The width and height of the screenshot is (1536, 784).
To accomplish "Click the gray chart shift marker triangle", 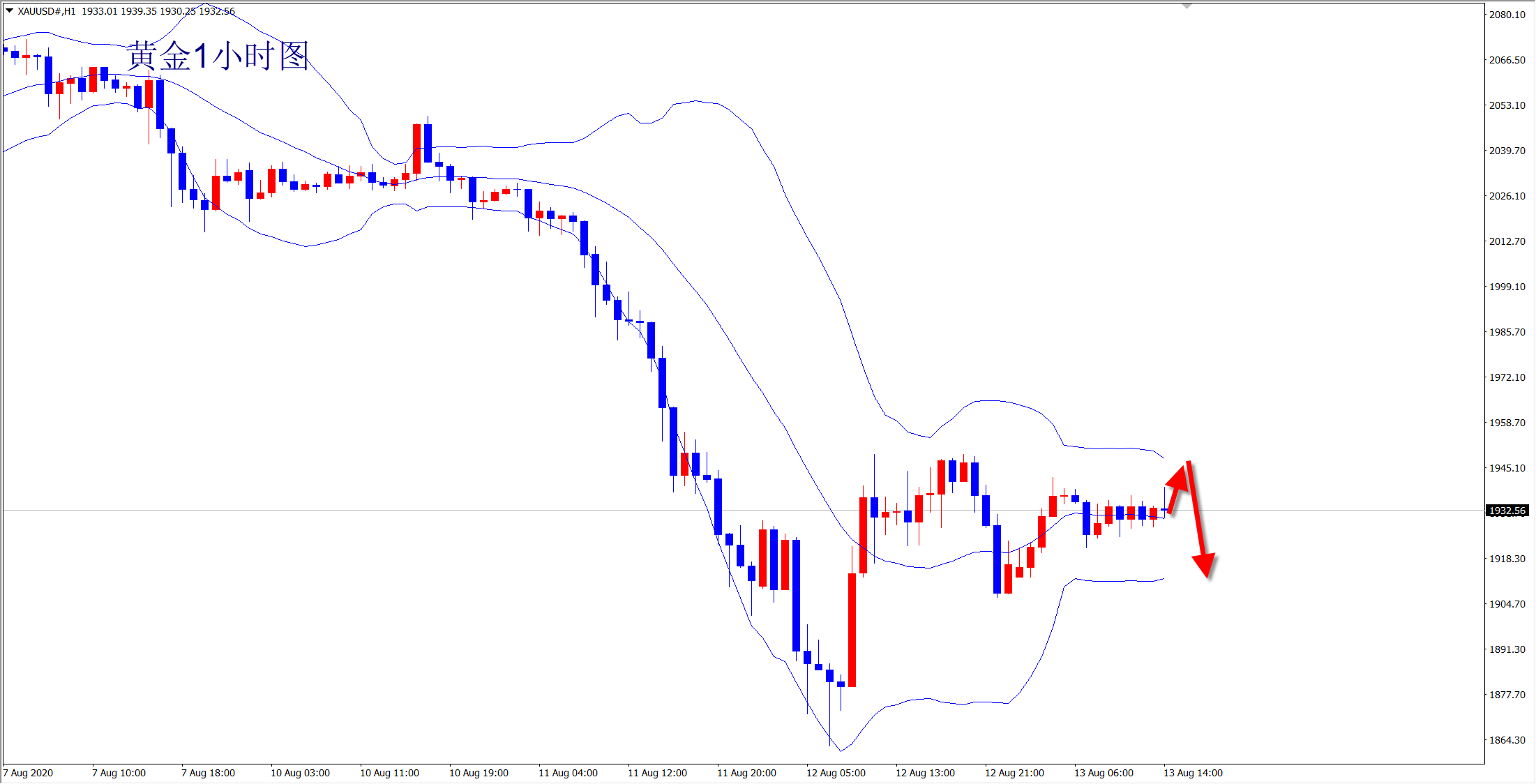I will pos(1187,6).
